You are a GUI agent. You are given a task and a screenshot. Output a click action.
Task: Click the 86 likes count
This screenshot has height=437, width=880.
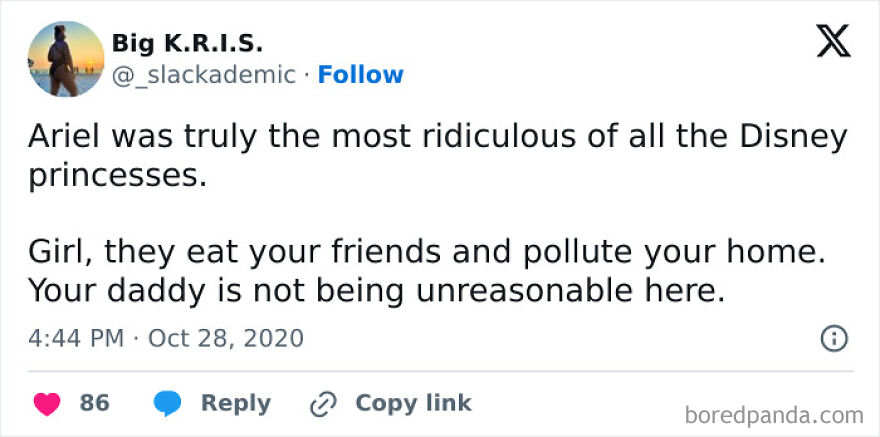(94, 403)
